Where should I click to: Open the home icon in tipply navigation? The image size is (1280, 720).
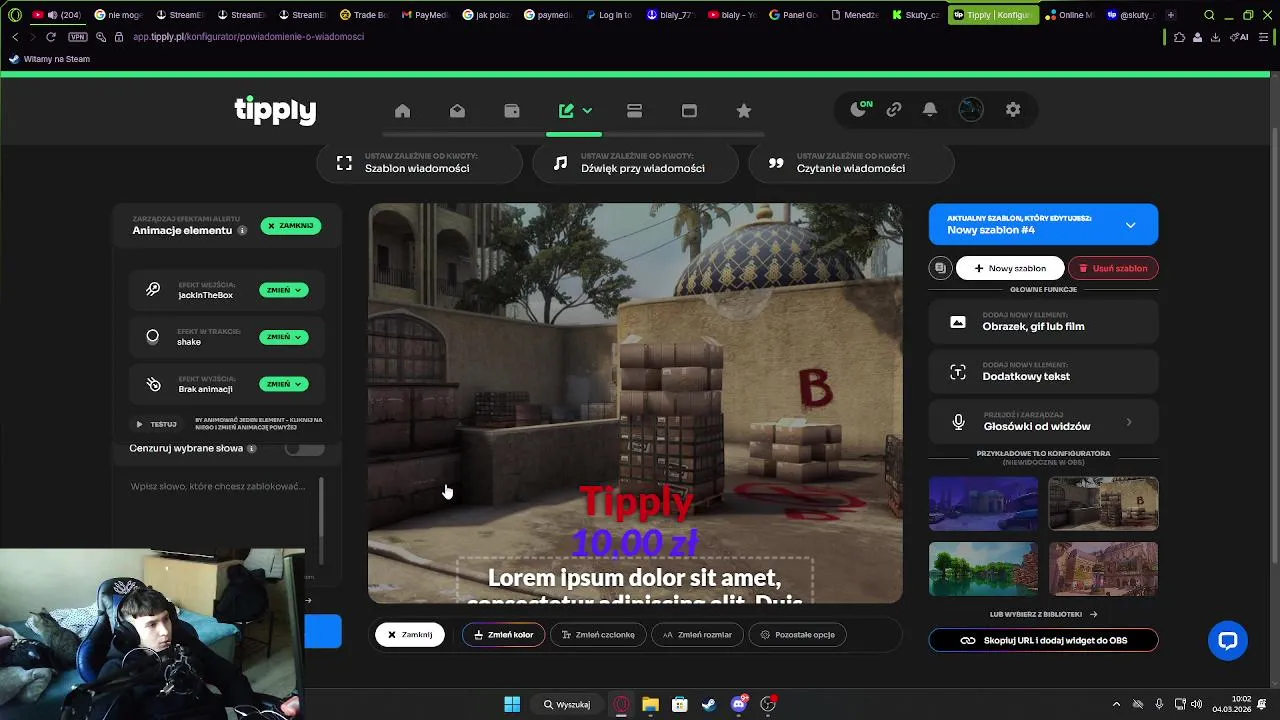click(x=402, y=111)
